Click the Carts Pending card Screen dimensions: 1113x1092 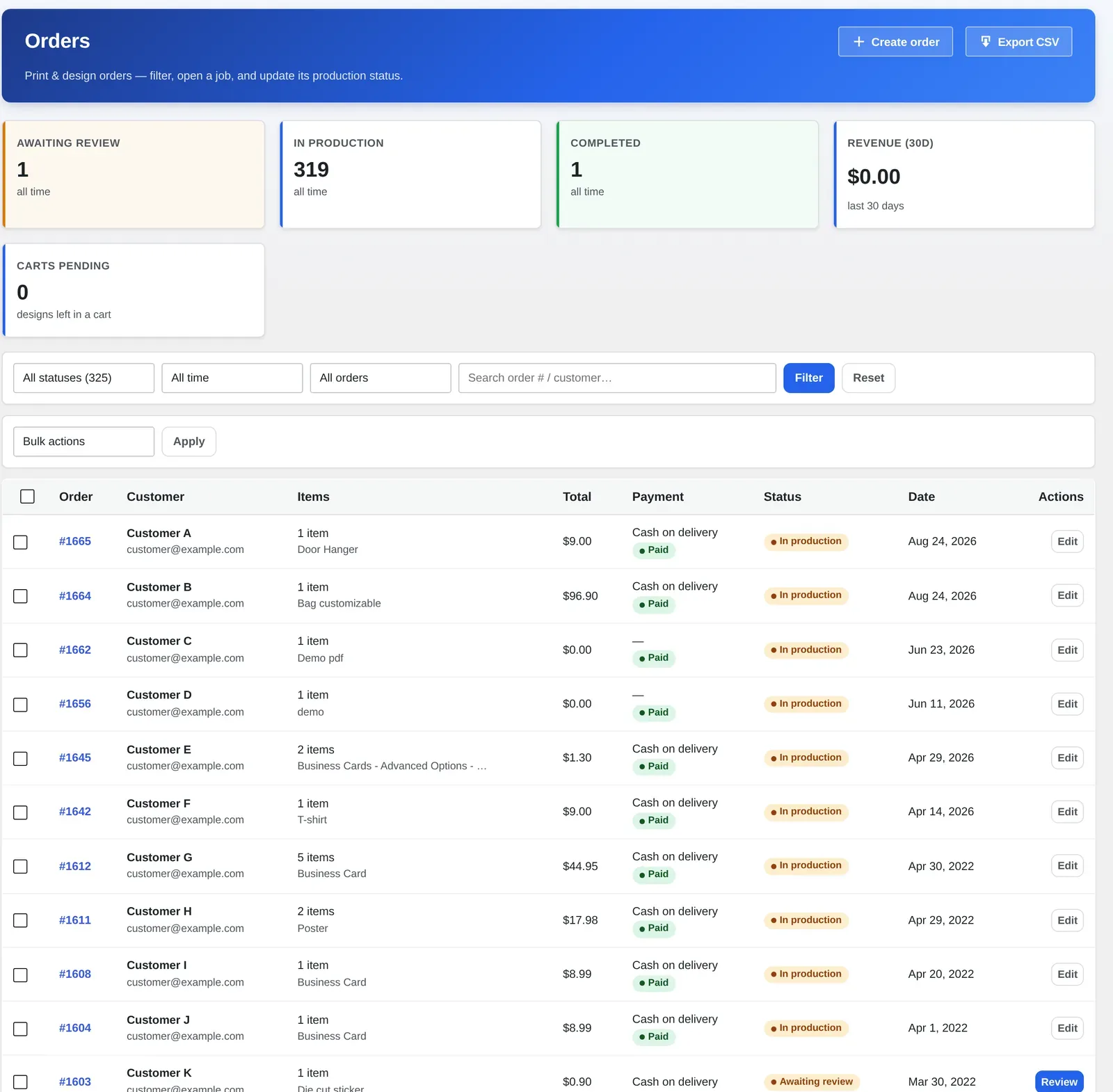[134, 290]
